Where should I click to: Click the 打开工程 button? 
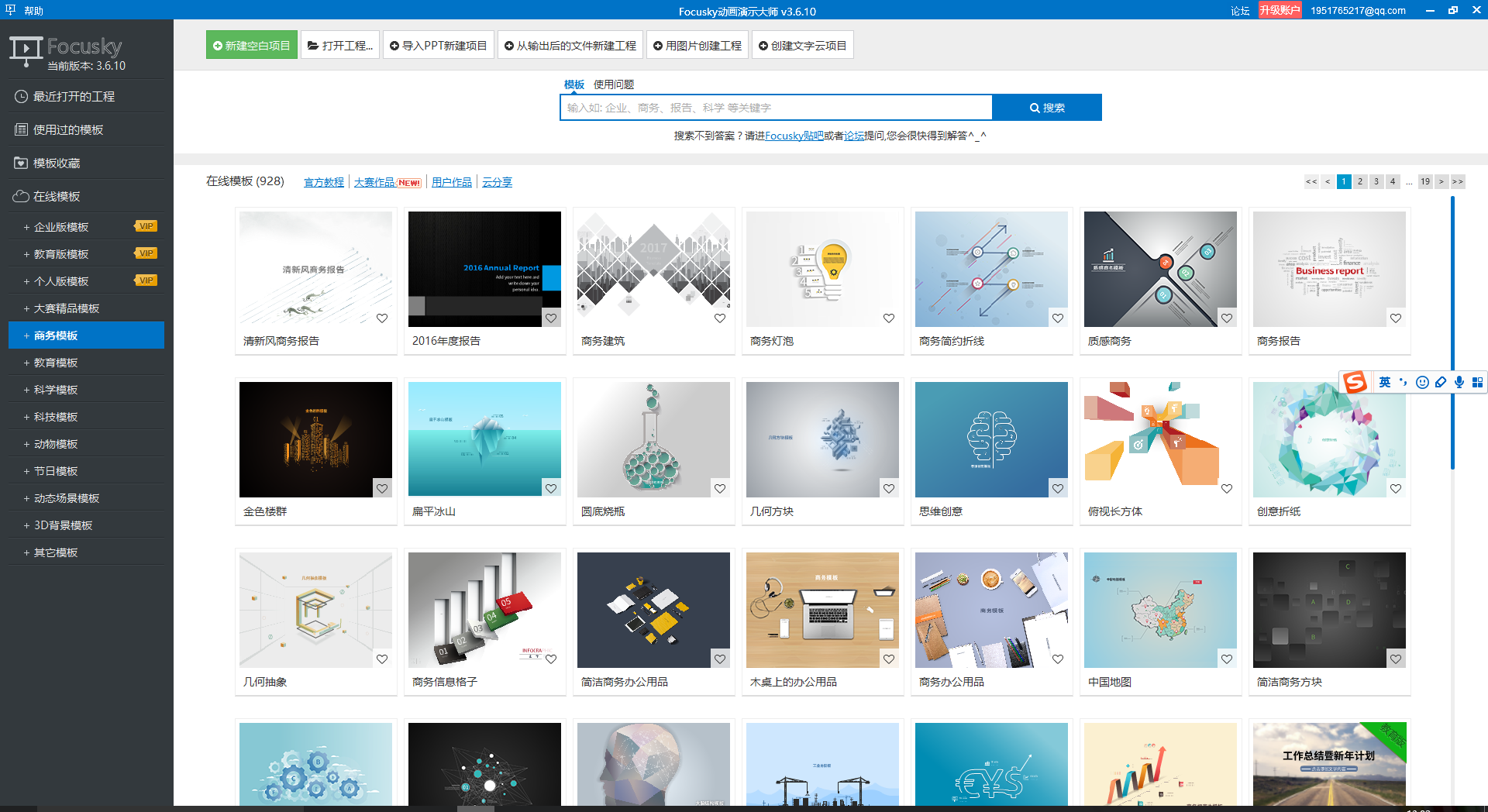340,45
